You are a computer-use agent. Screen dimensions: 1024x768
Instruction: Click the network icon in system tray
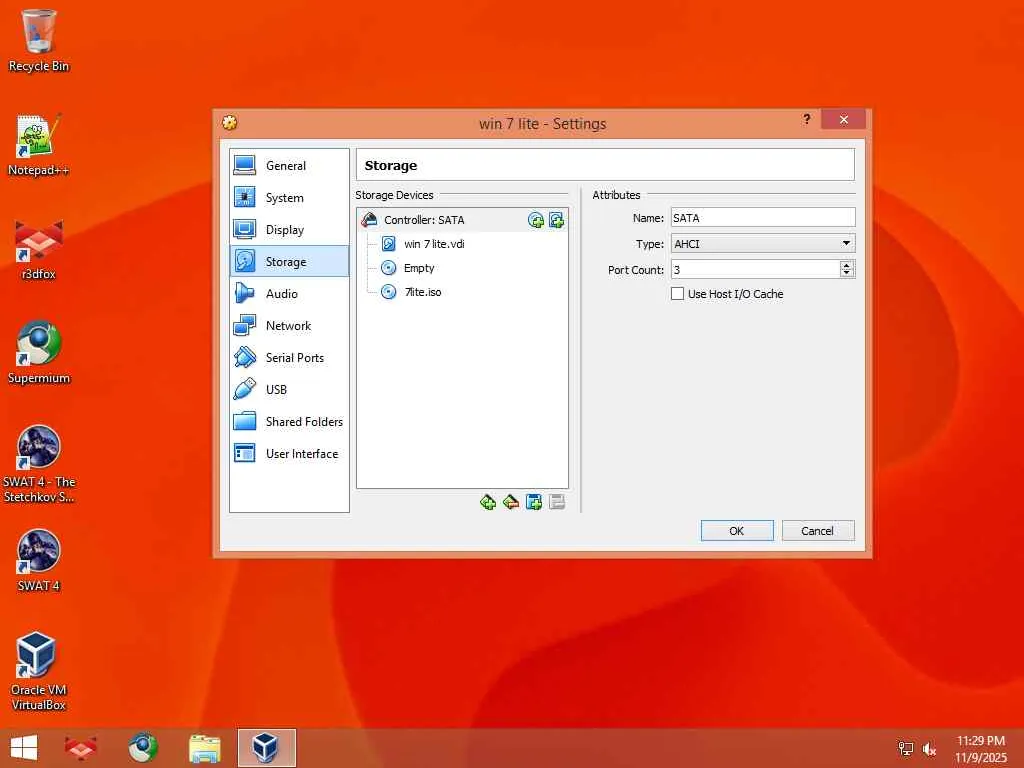pos(905,748)
